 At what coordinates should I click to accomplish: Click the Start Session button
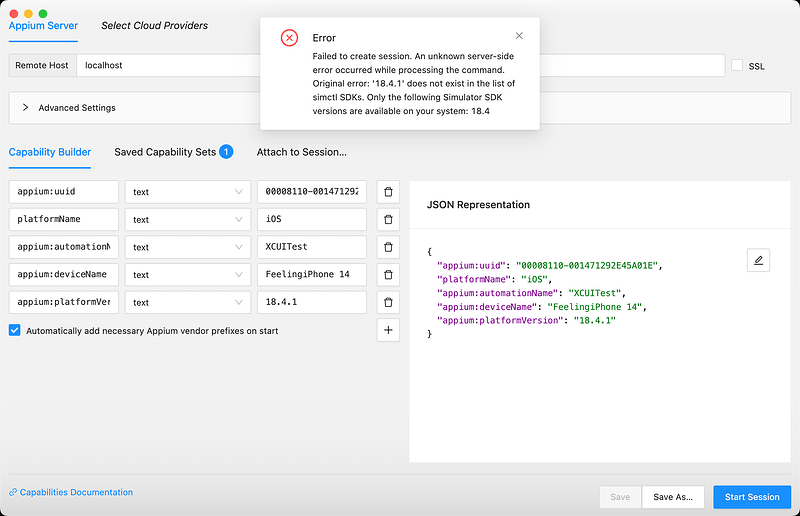(752, 497)
